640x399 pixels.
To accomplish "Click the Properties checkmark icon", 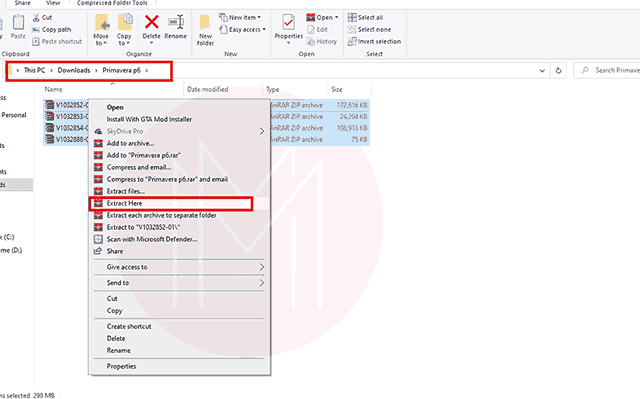I will coord(288,22).
